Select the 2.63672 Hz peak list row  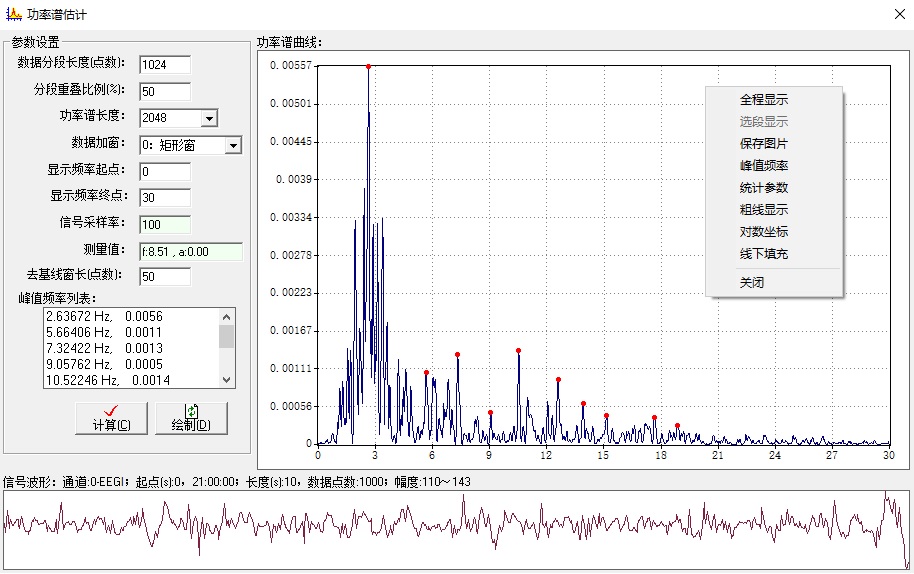131,316
